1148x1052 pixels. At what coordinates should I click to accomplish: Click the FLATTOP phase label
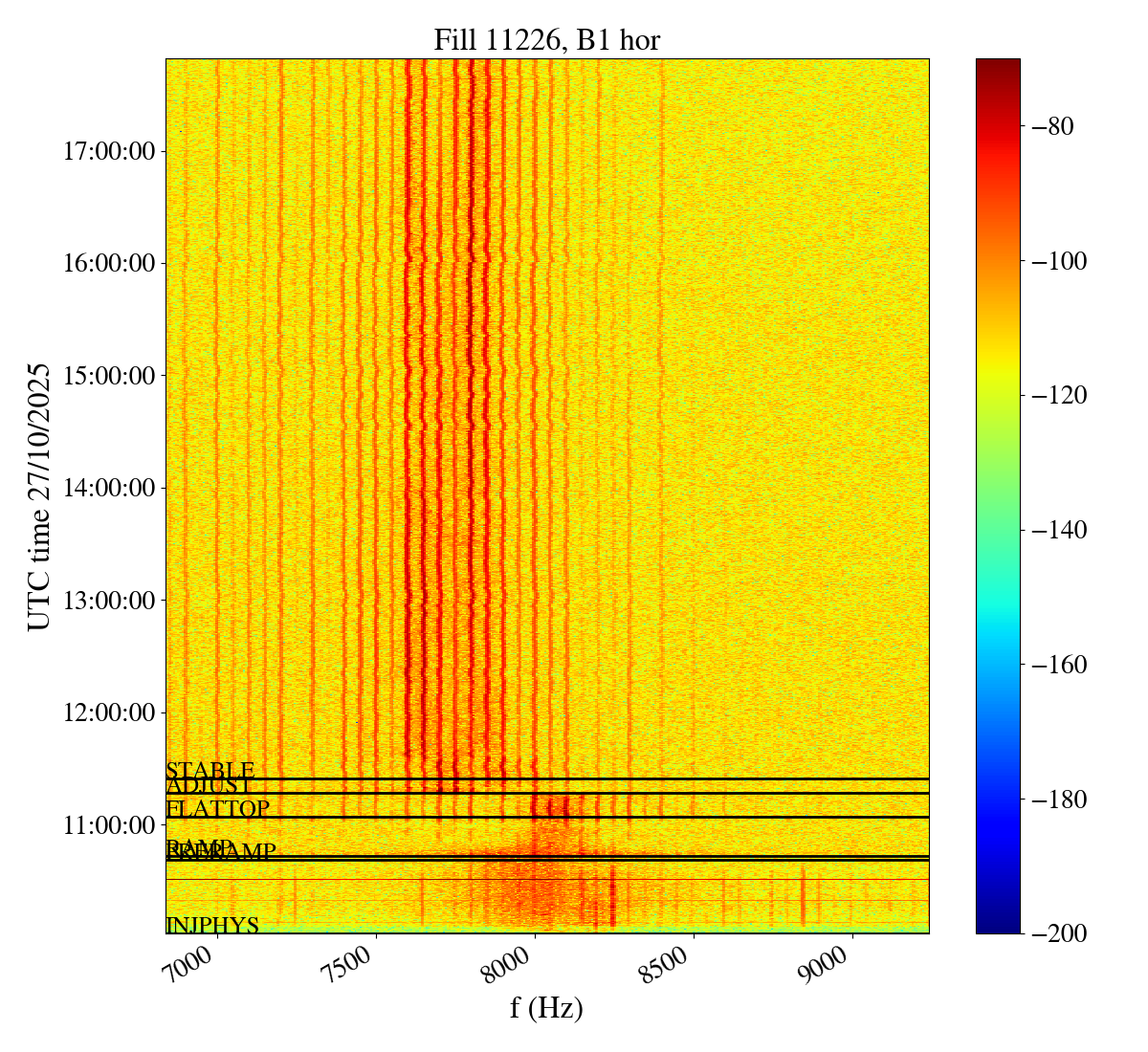[217, 809]
